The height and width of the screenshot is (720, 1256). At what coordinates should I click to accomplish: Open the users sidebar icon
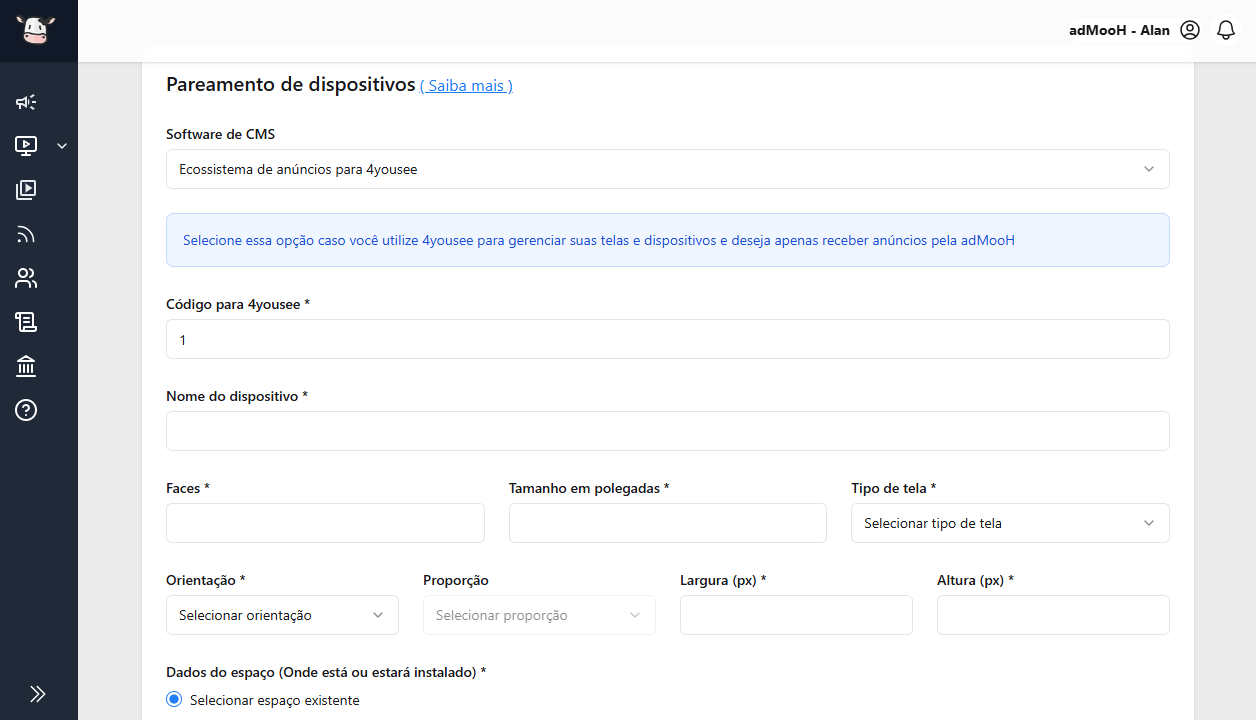[x=26, y=278]
